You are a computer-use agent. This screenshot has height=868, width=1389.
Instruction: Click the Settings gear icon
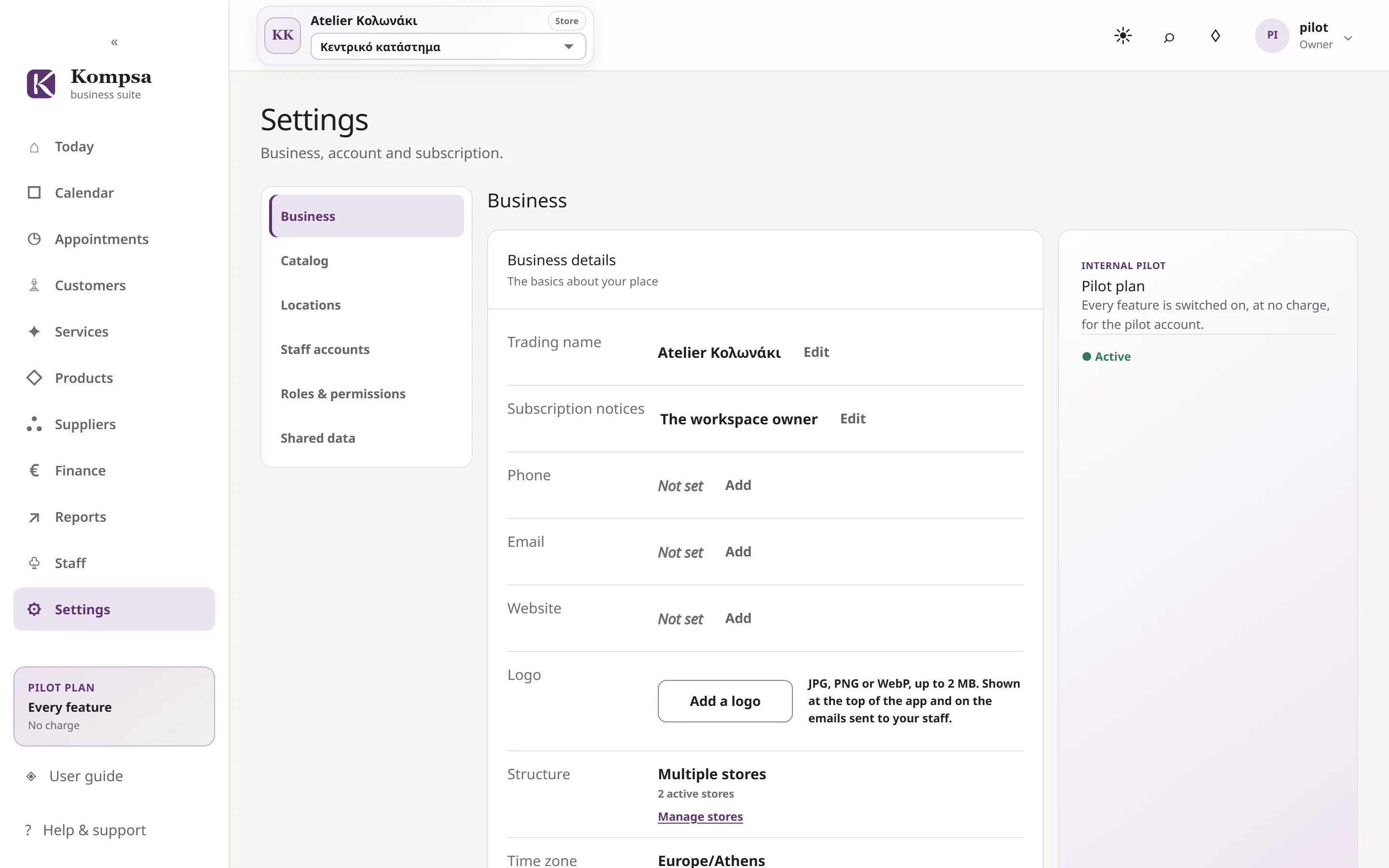point(34,610)
